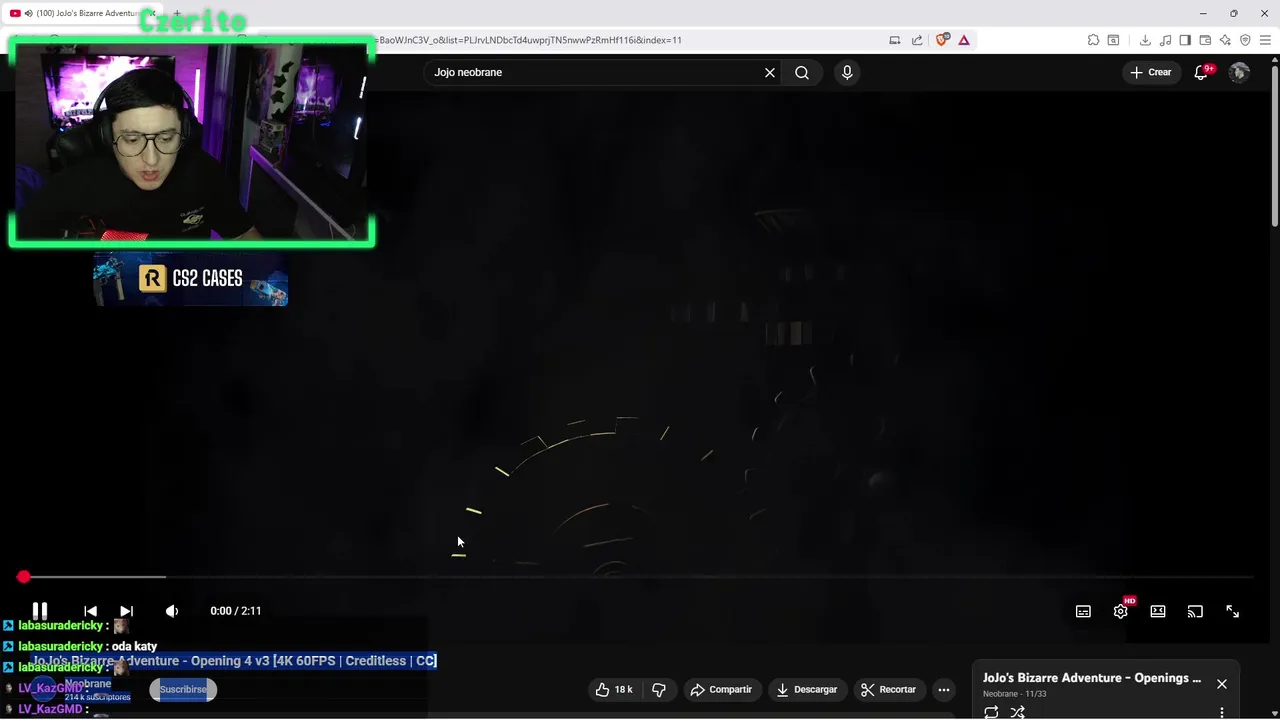
Task: Click CS2 CASES banner overlay
Action: (191, 279)
